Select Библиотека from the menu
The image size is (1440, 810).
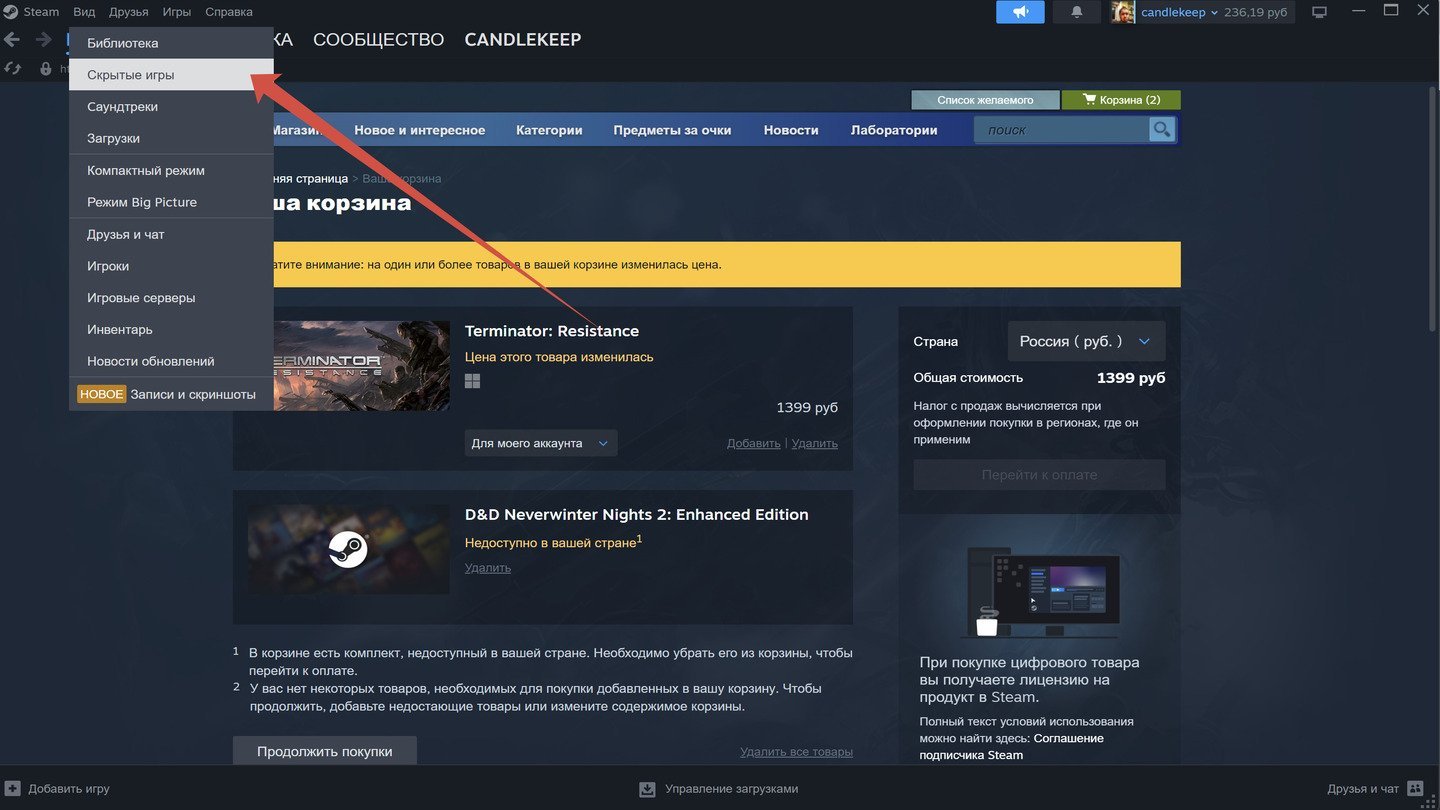171,43
